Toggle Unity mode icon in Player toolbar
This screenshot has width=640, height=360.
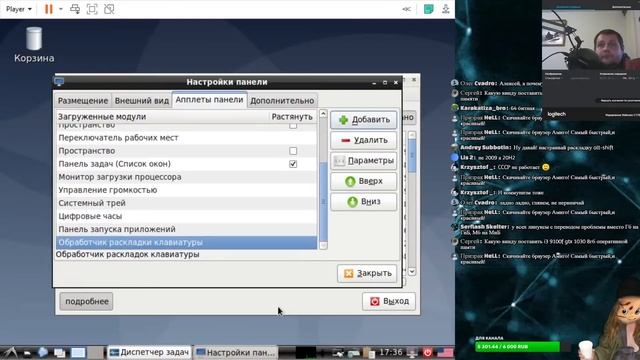pos(109,9)
